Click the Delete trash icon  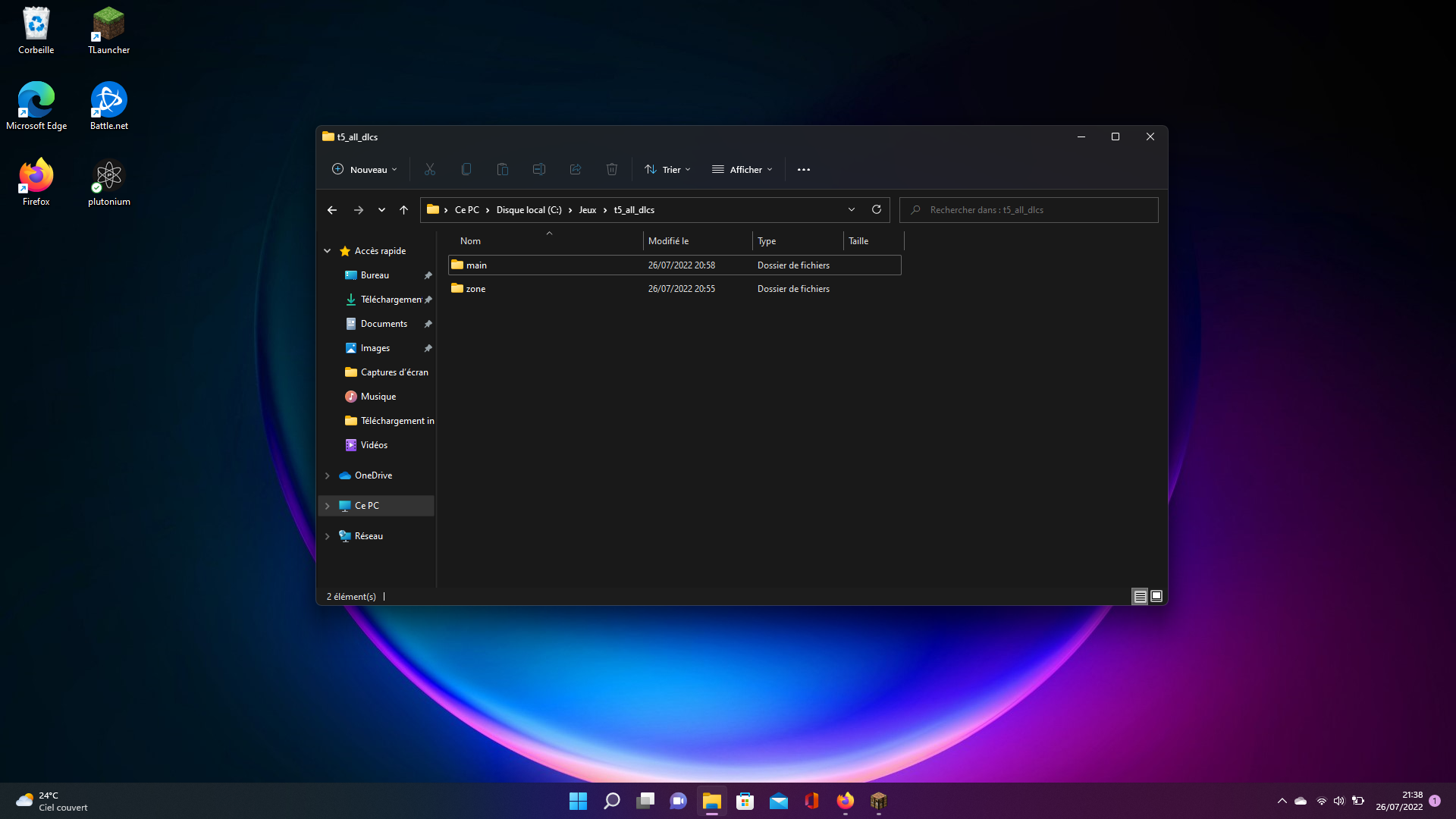point(612,169)
